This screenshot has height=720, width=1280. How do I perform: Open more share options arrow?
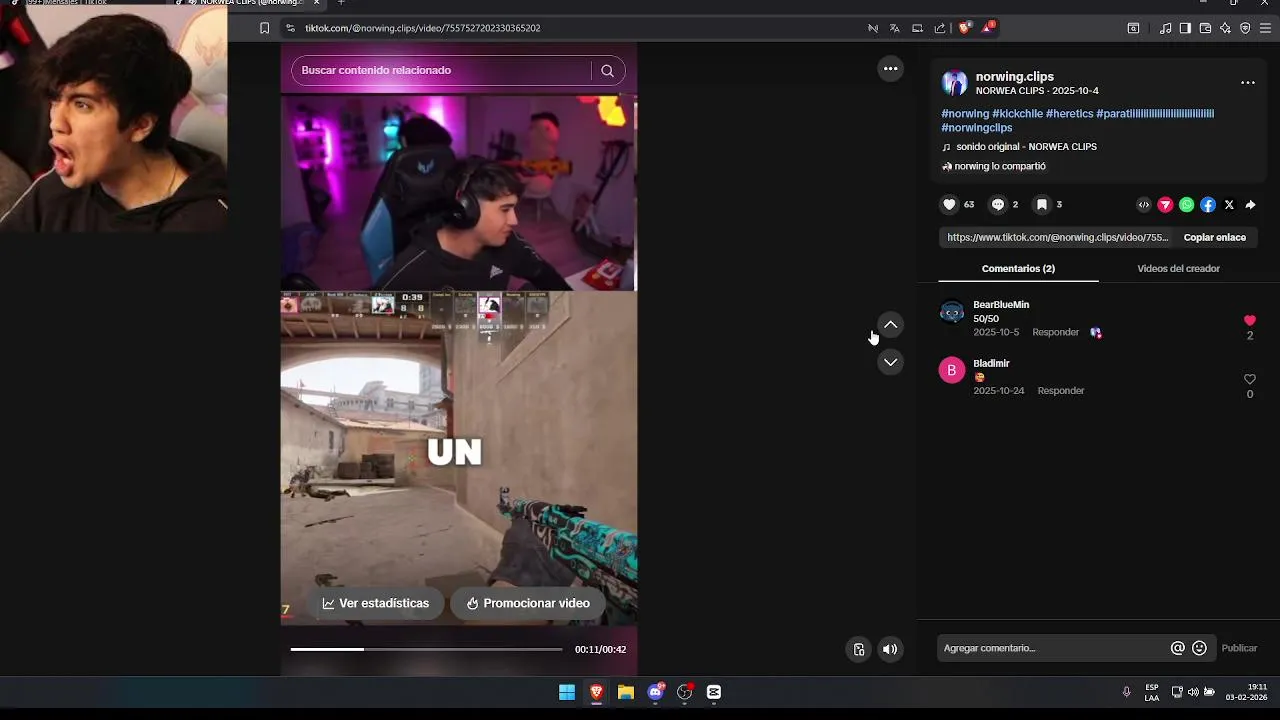[x=1250, y=205]
